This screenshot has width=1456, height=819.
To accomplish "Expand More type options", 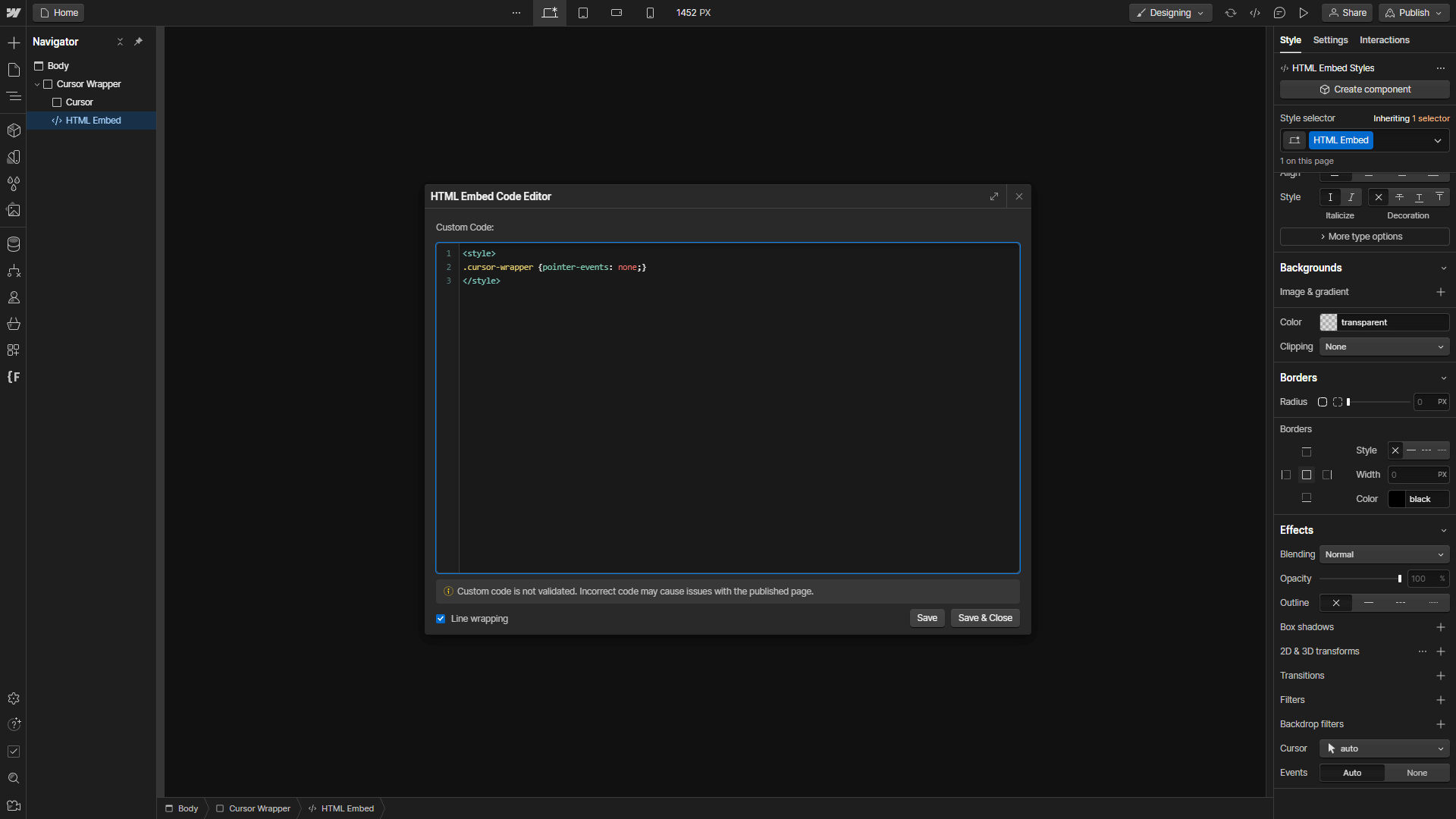I will coord(1364,237).
